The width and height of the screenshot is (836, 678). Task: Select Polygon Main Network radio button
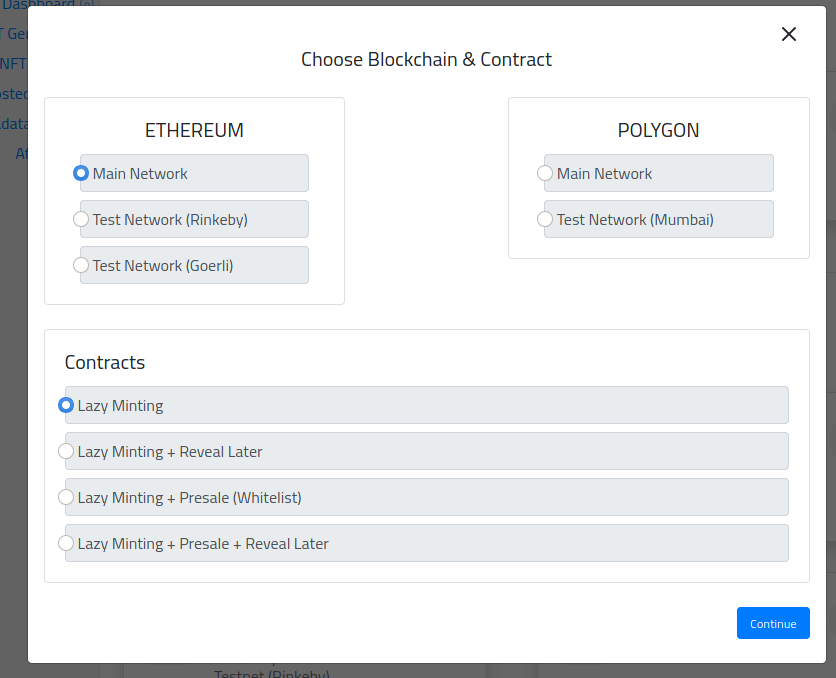pyautogui.click(x=545, y=173)
